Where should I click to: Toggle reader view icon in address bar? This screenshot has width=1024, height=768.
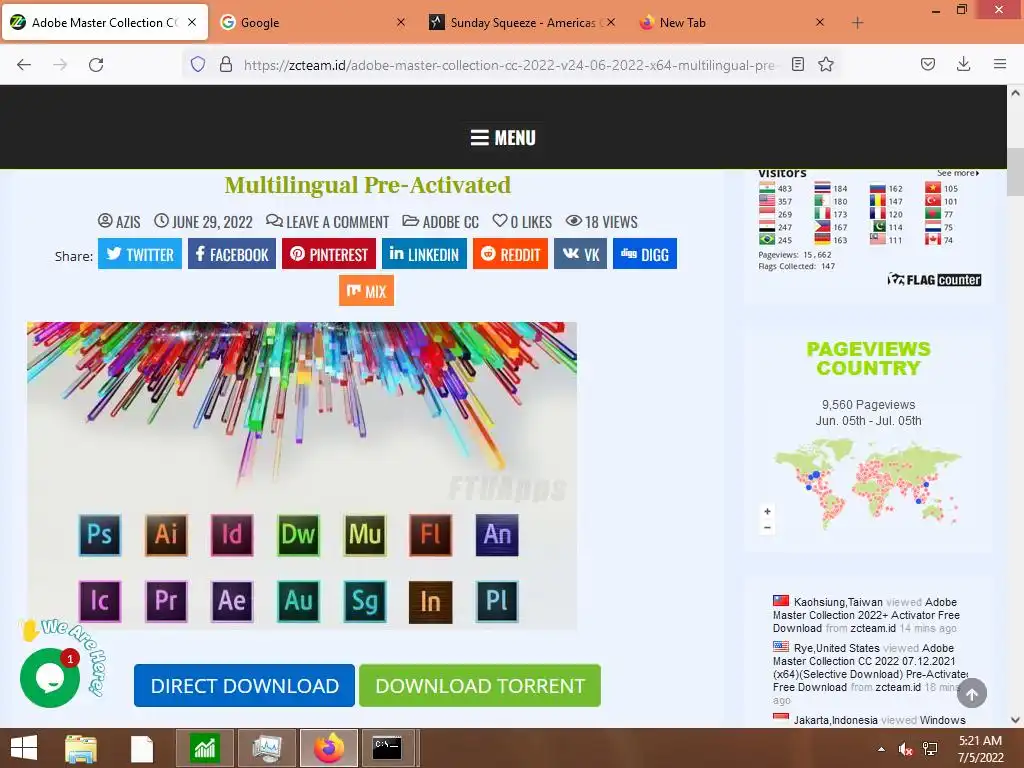coord(797,64)
